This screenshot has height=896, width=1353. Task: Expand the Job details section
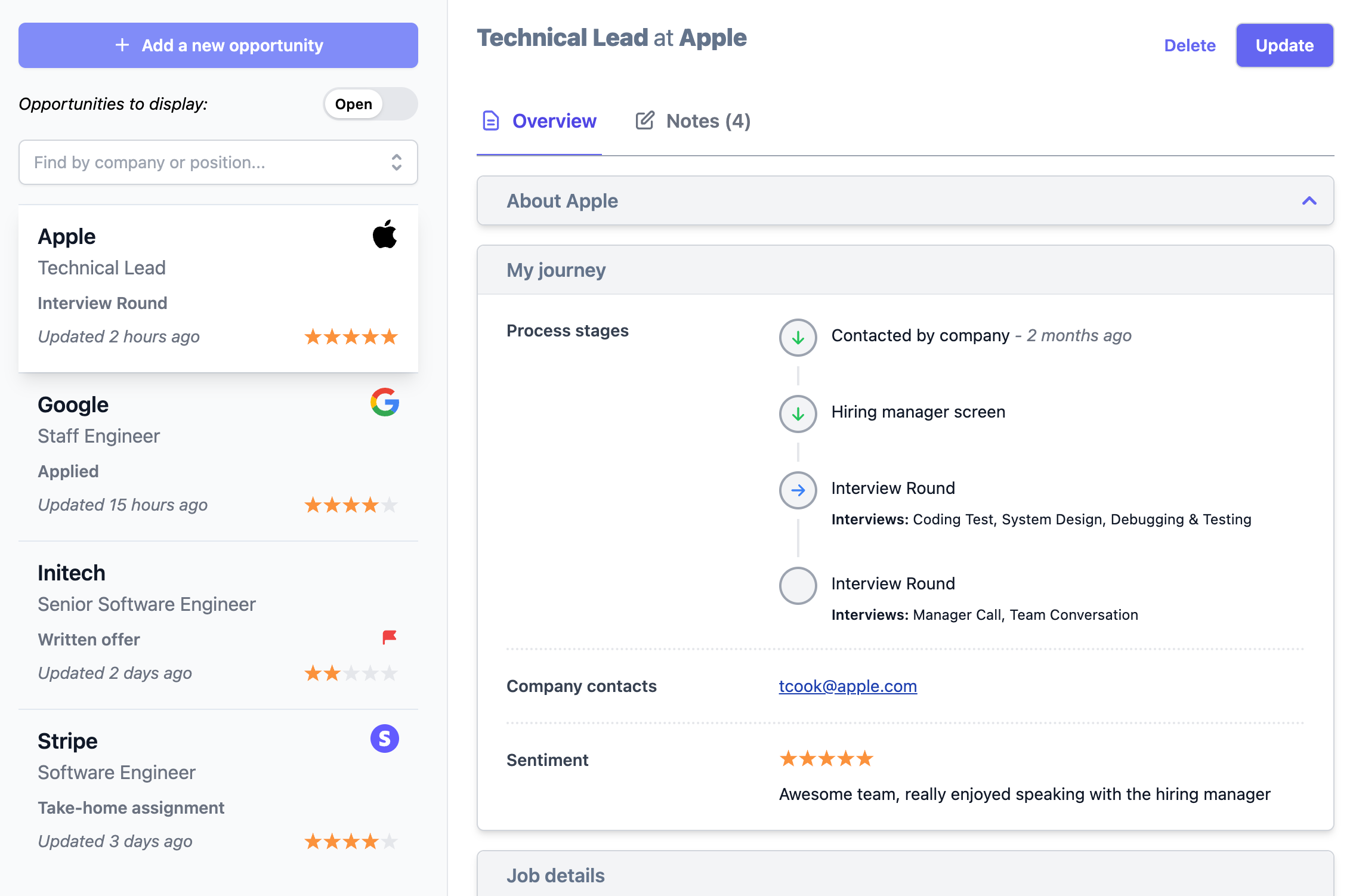(905, 875)
